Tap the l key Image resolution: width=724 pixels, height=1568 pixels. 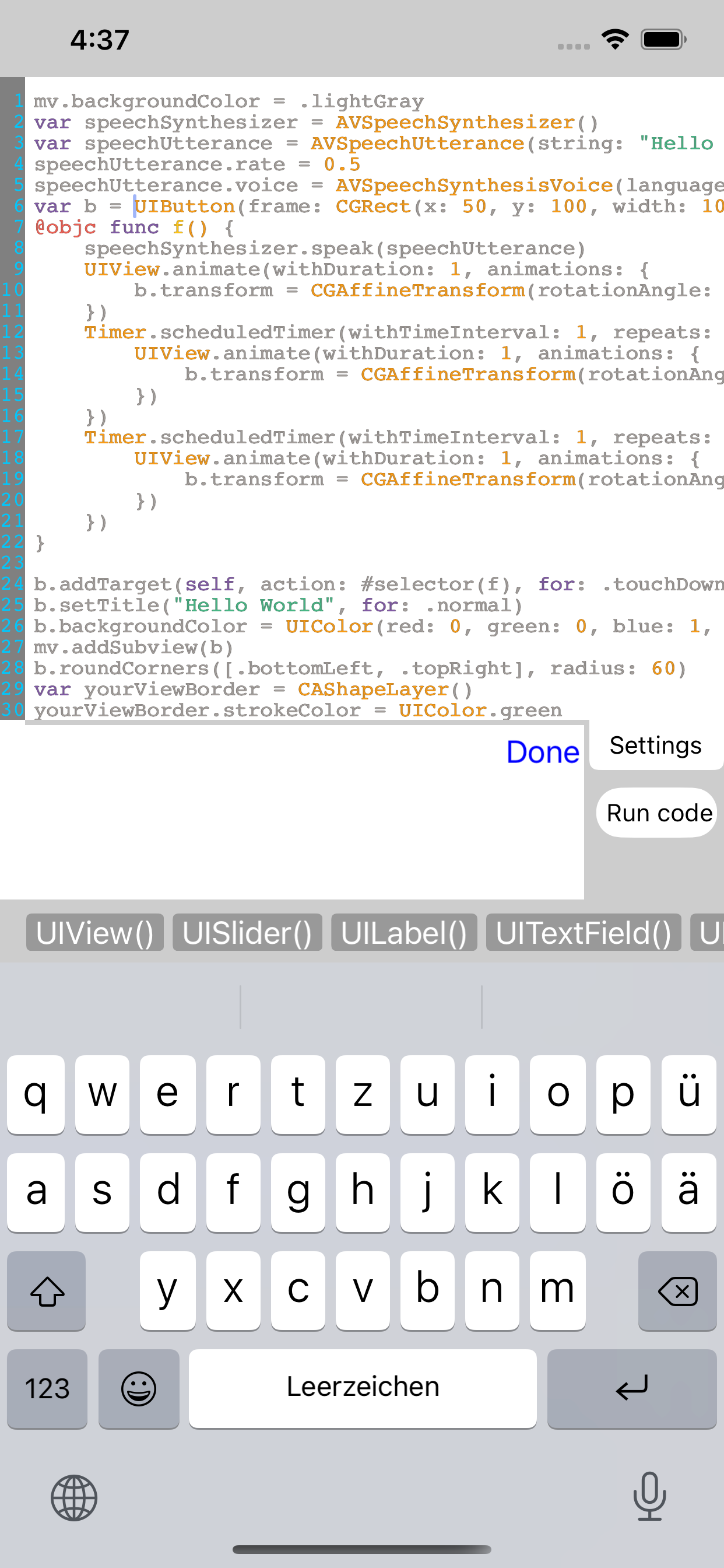click(558, 1192)
